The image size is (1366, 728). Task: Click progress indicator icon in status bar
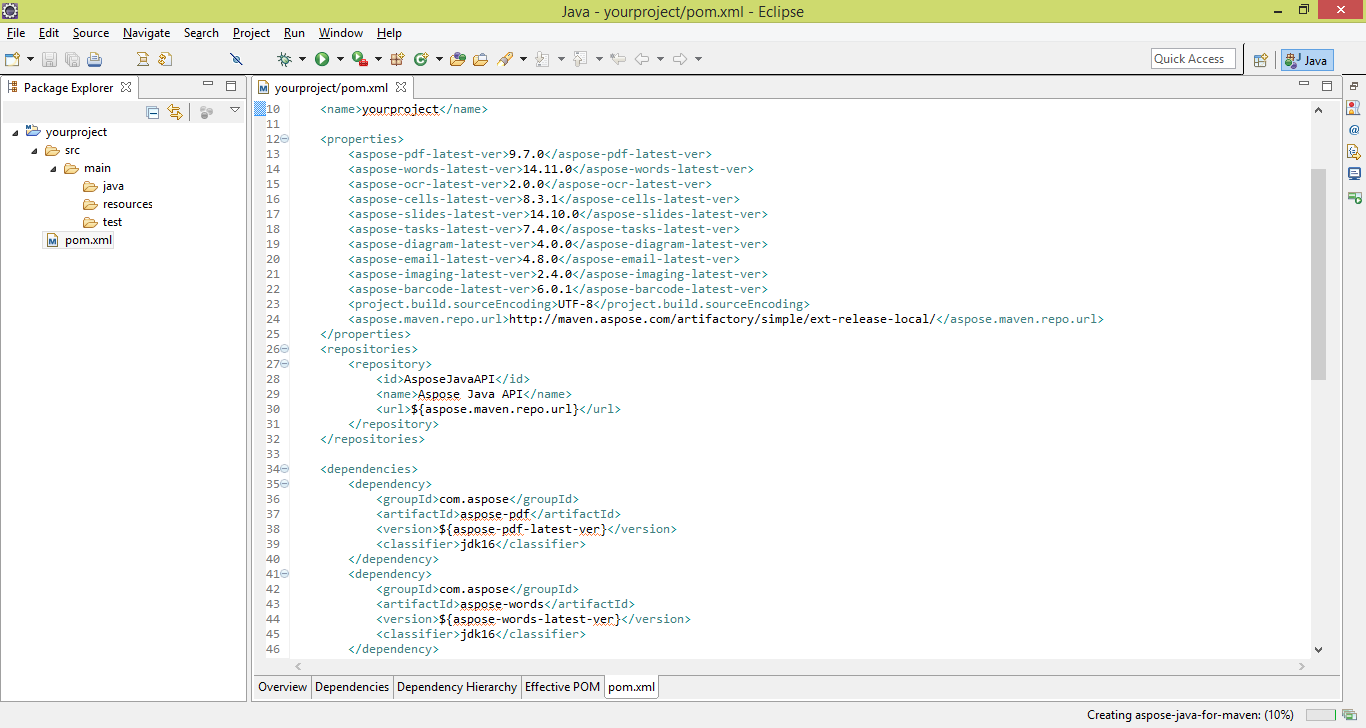(1349, 715)
